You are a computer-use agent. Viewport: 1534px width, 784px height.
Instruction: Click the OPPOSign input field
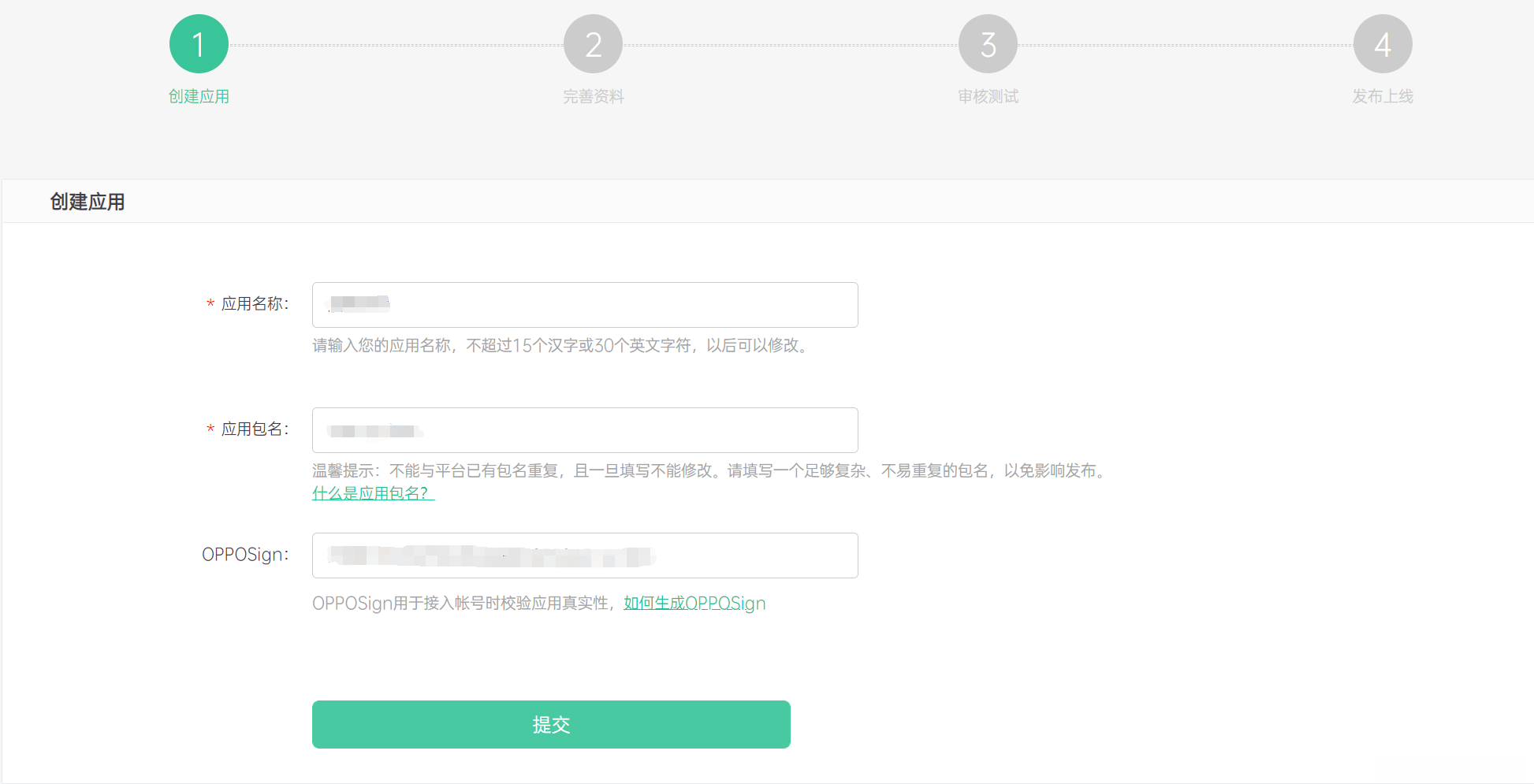pyautogui.click(x=584, y=555)
